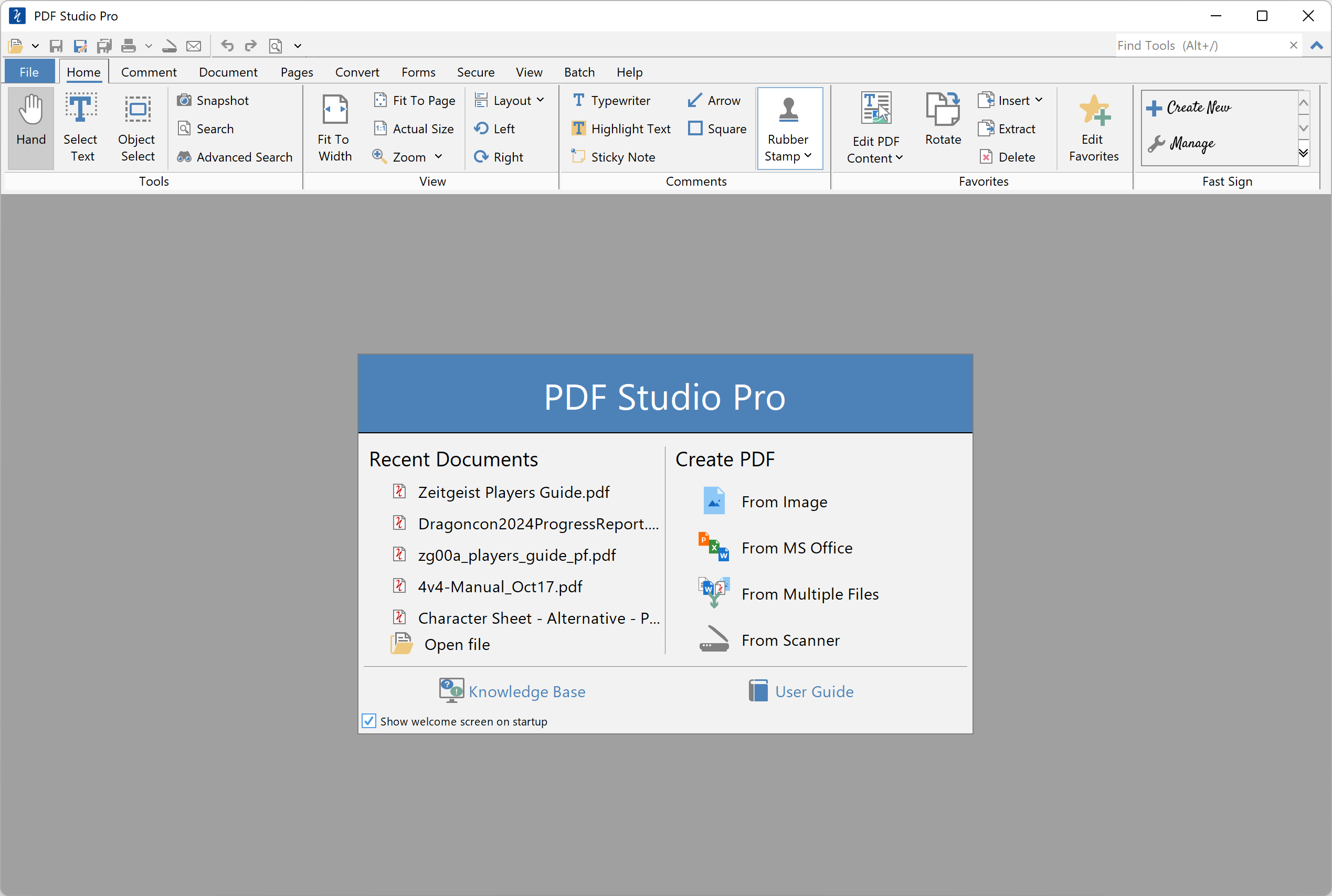Select the Hand tool

[31, 126]
